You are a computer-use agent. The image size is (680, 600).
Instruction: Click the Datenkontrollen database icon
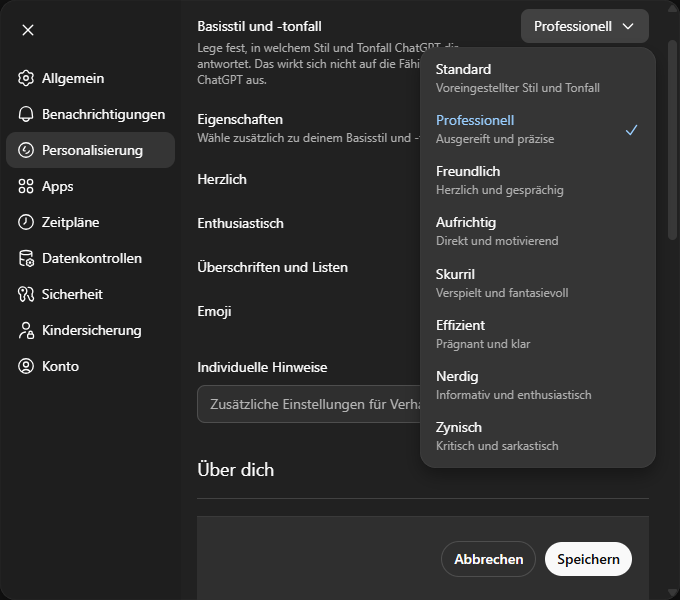coord(26,258)
